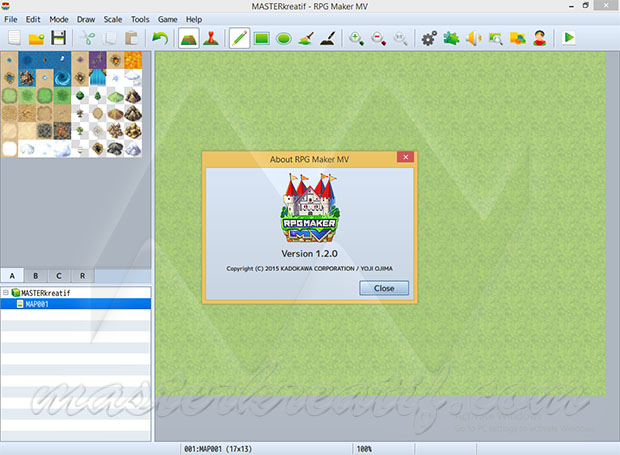Screen dimensions: 620x455
Task: Close About dialog with red X
Action: coord(405,157)
